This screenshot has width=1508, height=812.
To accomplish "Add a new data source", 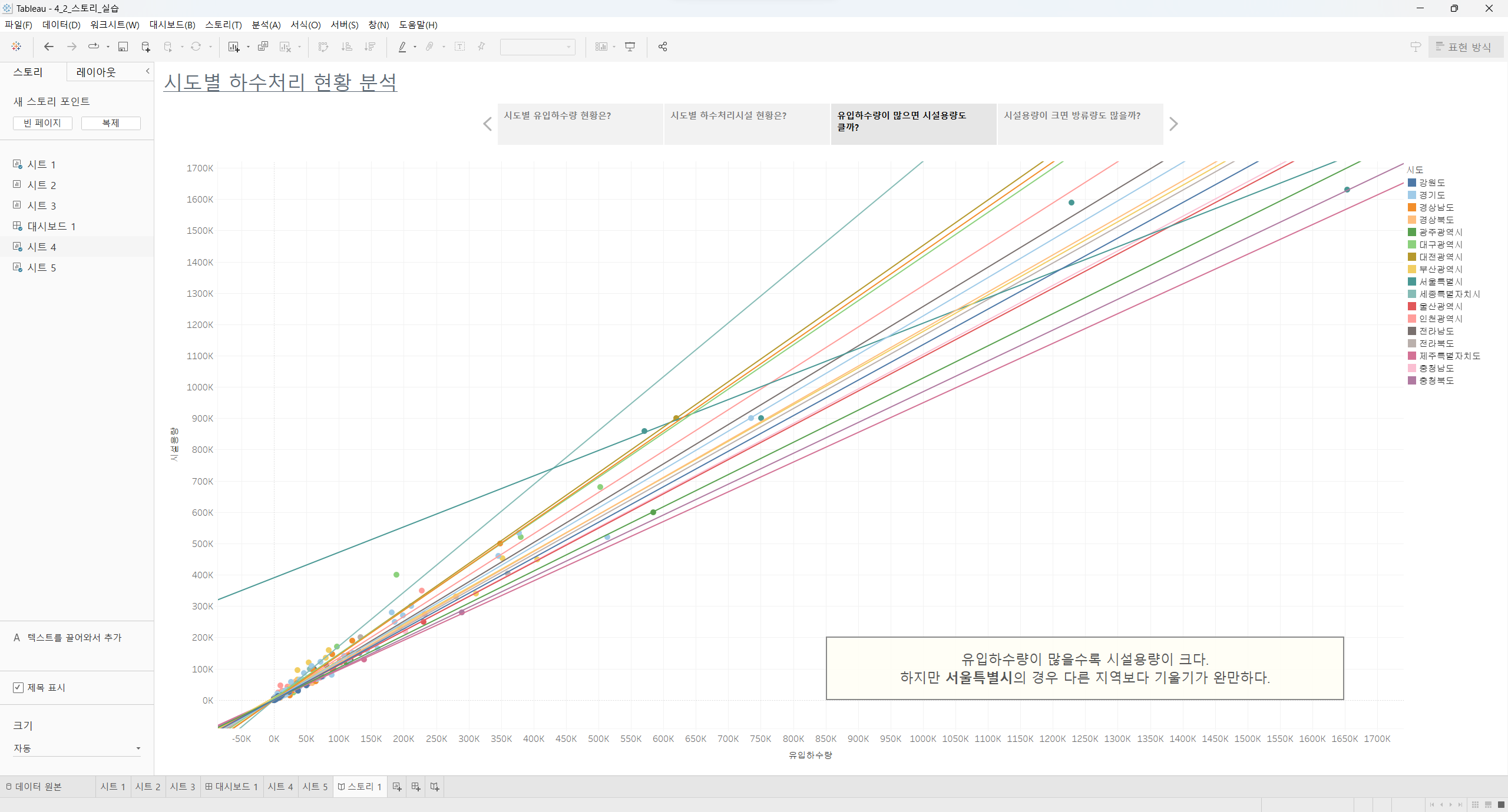I will [x=145, y=47].
